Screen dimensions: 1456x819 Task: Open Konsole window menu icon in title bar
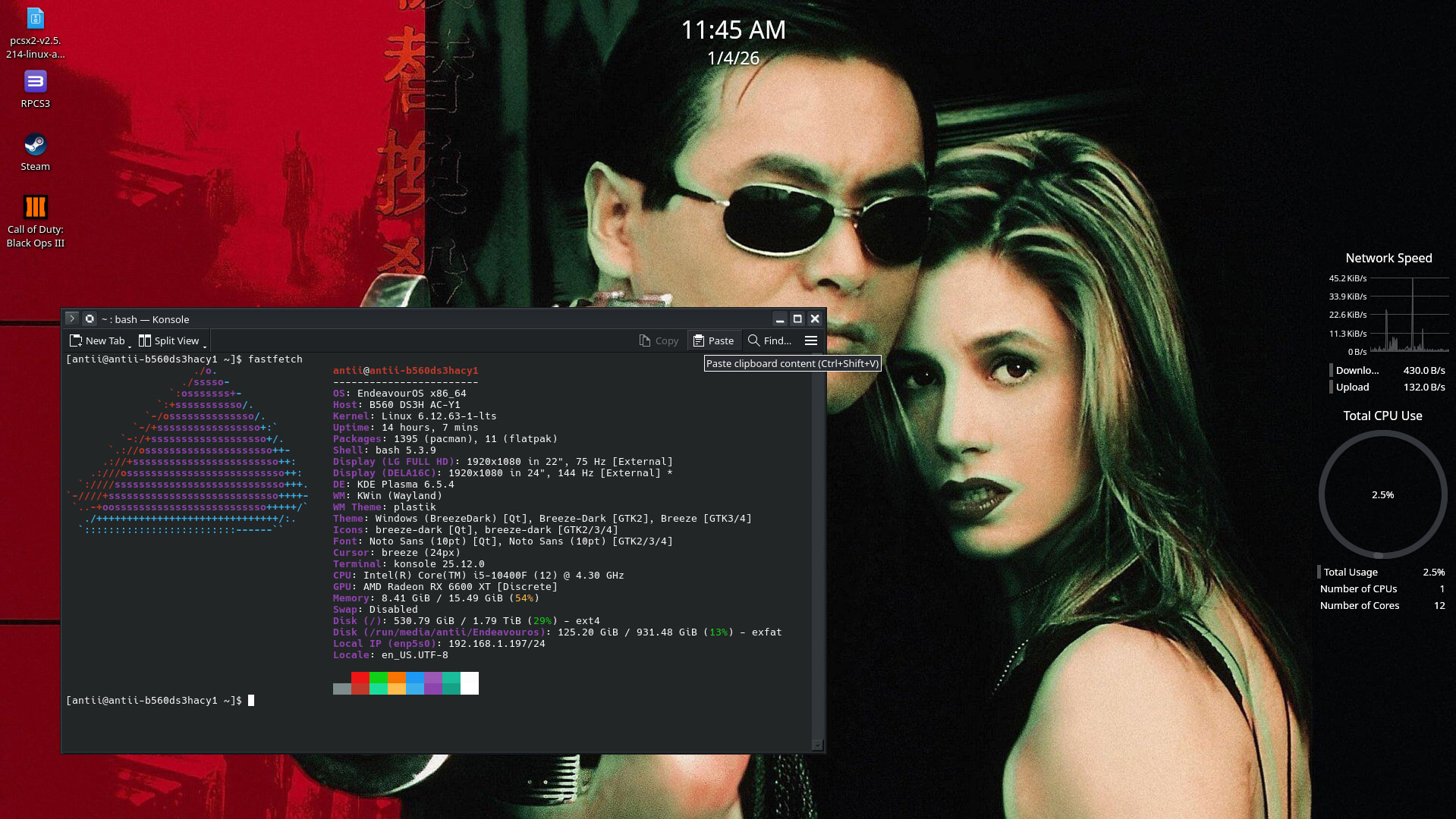pyautogui.click(x=72, y=318)
